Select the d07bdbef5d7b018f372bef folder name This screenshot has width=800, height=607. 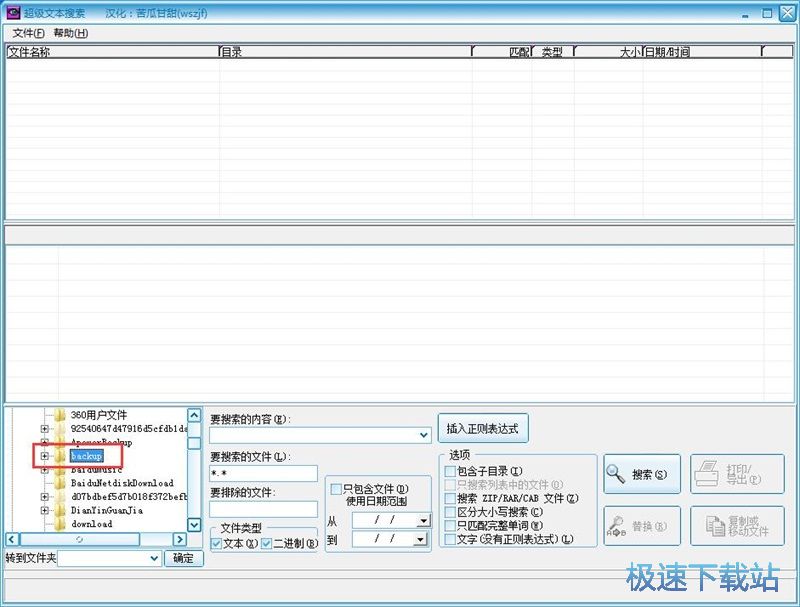129,496
